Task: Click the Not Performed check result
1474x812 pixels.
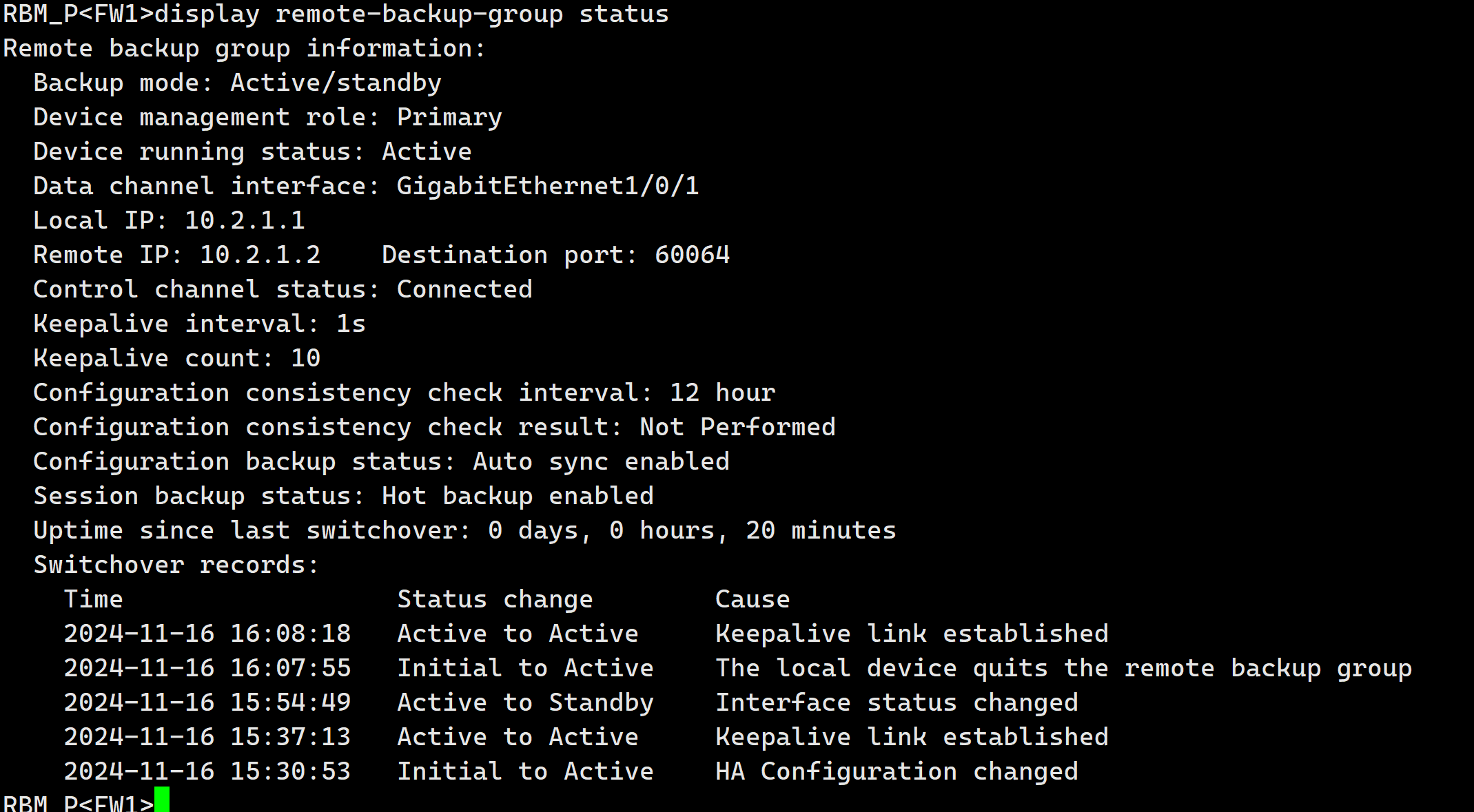Action: [x=737, y=428]
